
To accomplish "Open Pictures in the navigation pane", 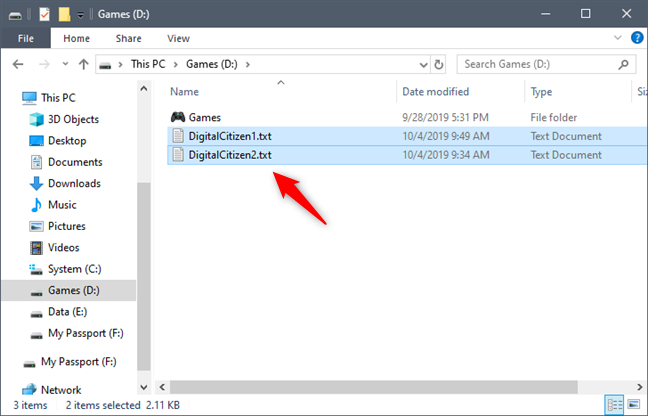I will point(67,226).
